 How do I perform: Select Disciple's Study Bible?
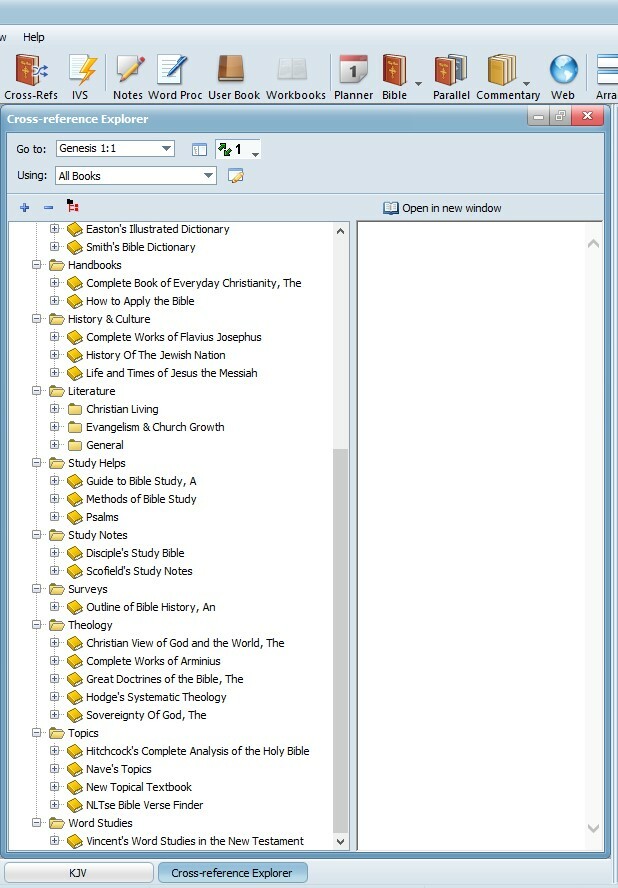coord(135,553)
